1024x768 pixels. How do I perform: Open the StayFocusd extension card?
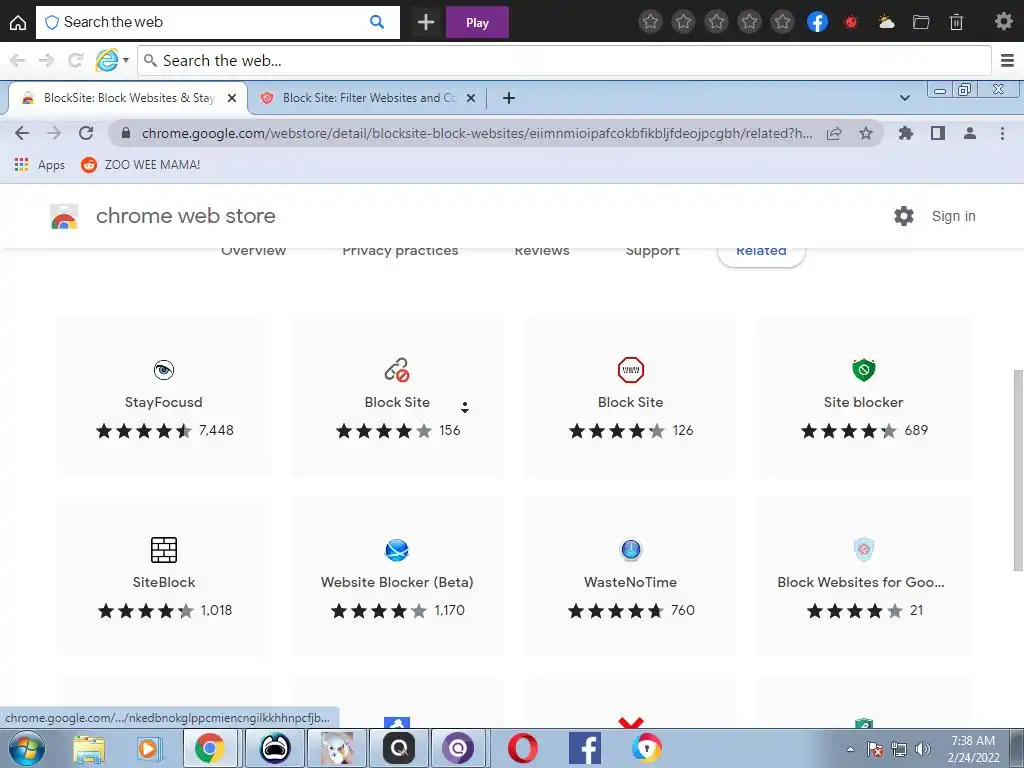164,397
